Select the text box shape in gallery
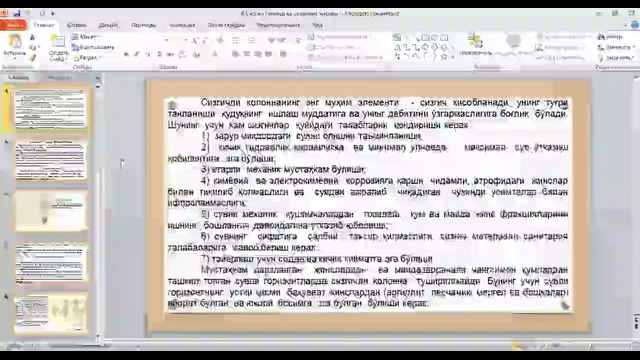The width and height of the screenshot is (640, 360). tap(397, 38)
